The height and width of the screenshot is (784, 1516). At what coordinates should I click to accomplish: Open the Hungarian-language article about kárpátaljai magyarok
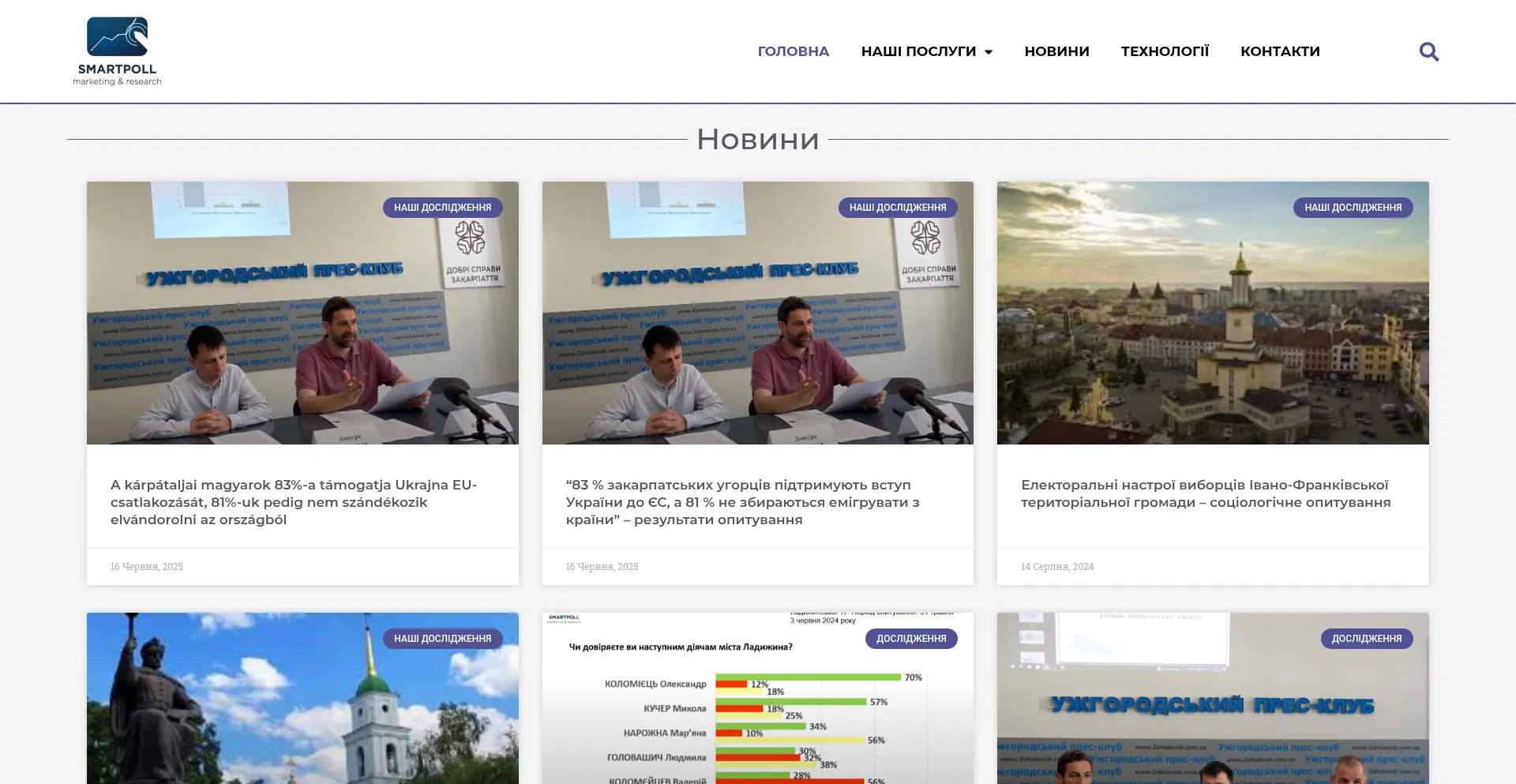point(294,502)
